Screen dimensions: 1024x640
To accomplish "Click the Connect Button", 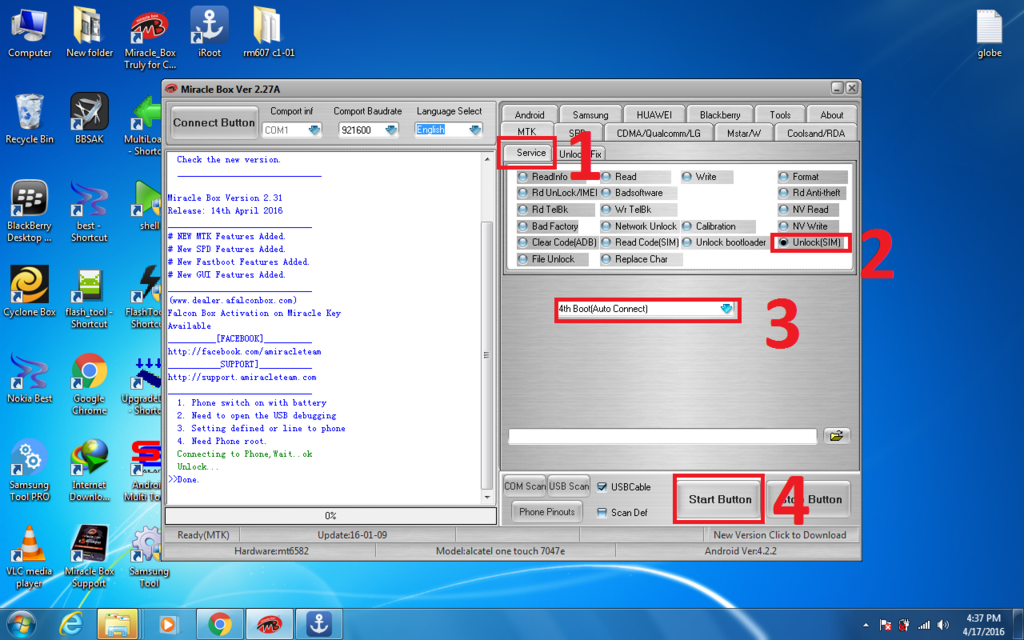I will (214, 122).
